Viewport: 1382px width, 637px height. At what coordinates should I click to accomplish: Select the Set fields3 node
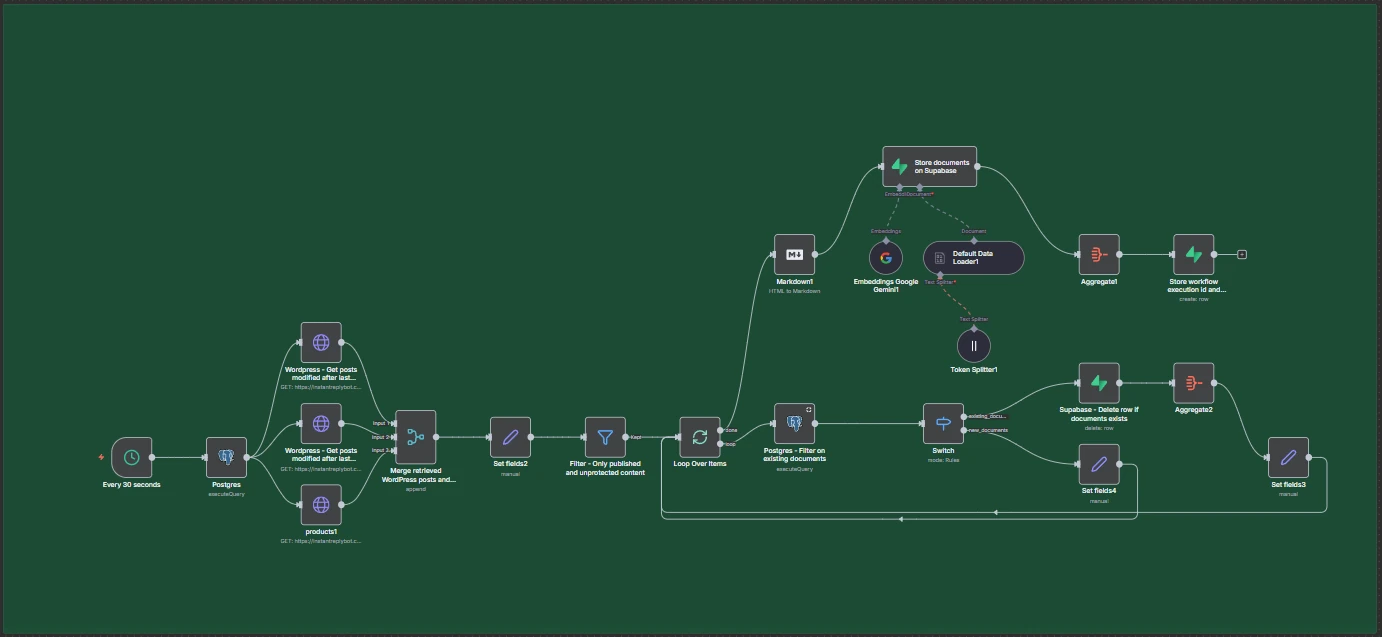1288,458
